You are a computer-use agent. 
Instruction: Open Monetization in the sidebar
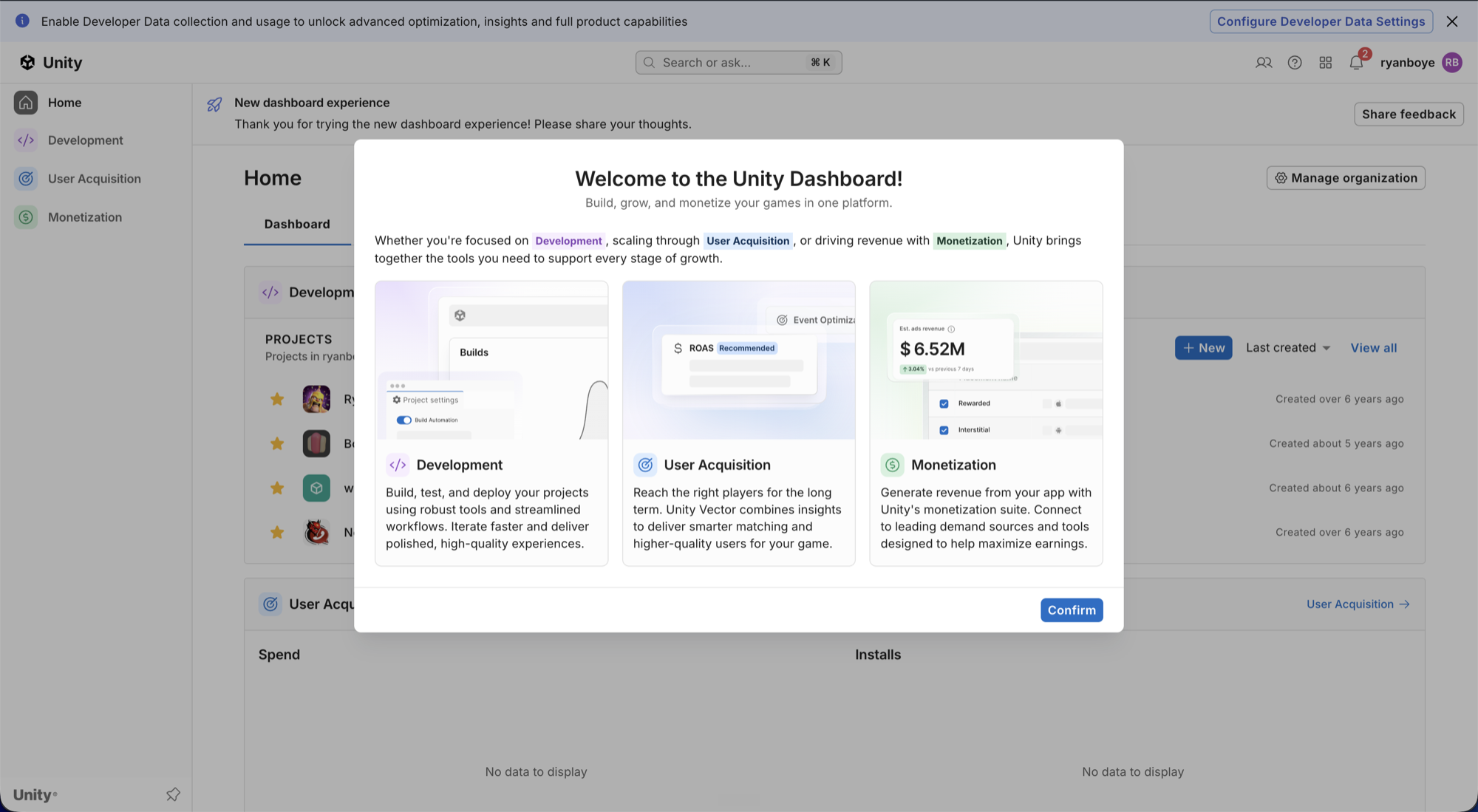pos(84,217)
